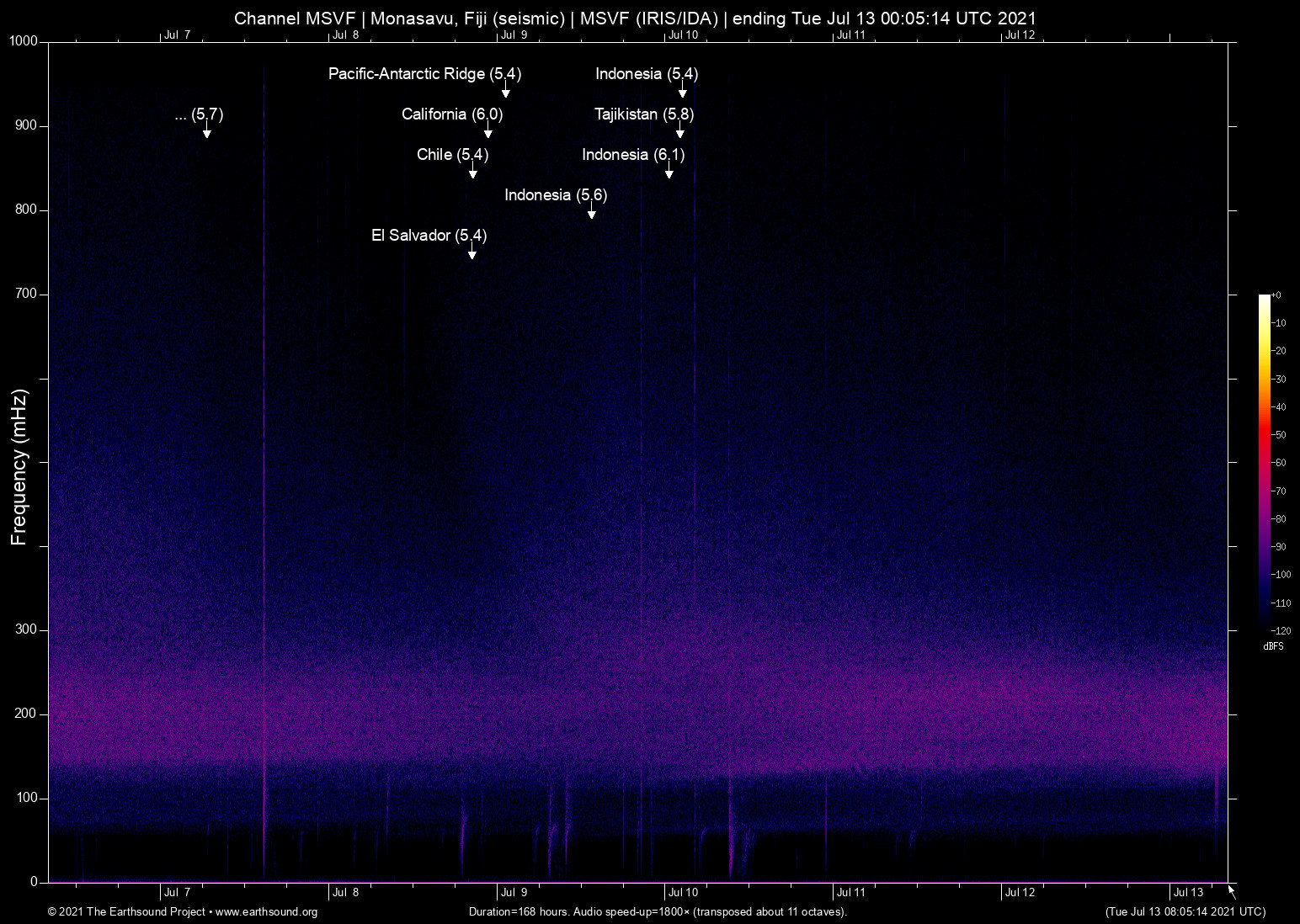Click the arrow under El Salvador (5.4)
The width and height of the screenshot is (1300, 924).
472,253
